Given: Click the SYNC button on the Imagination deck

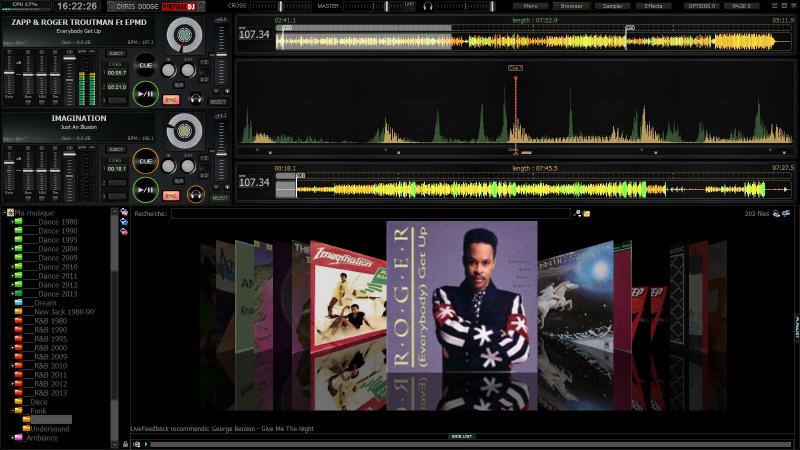Looking at the screenshot, I should pos(171,195).
